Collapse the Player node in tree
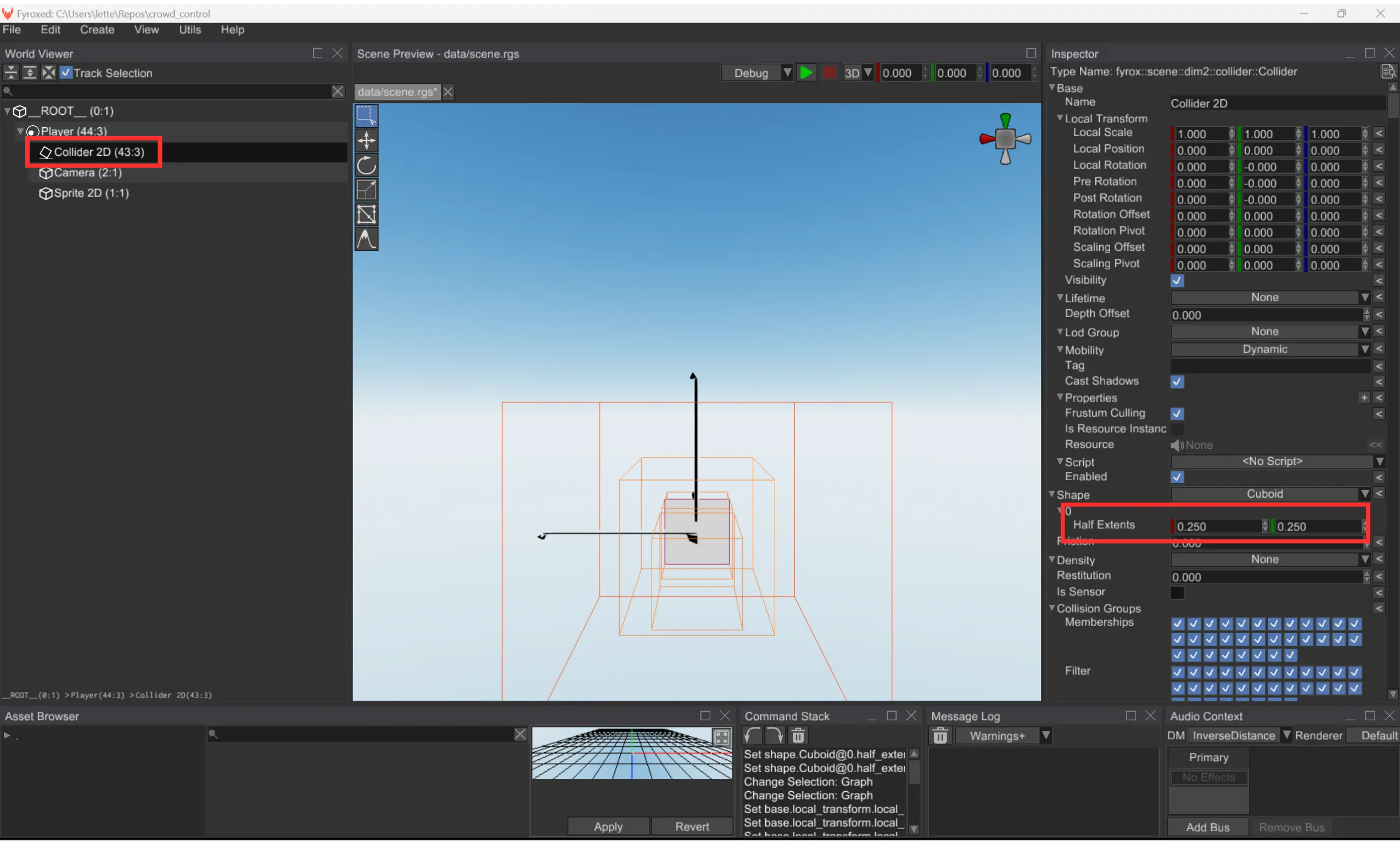 click(20, 131)
